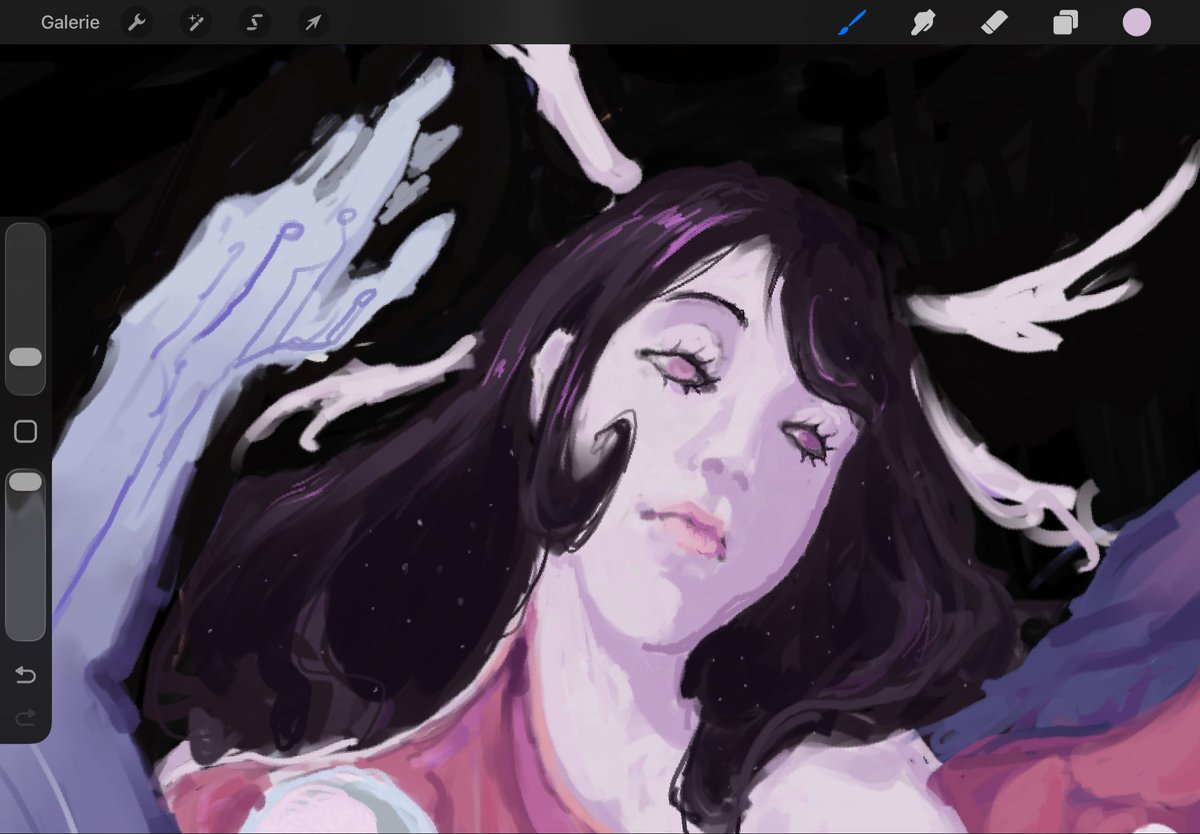The image size is (1200, 834).
Task: Click the brush opacity slider handle
Action: (x=25, y=482)
